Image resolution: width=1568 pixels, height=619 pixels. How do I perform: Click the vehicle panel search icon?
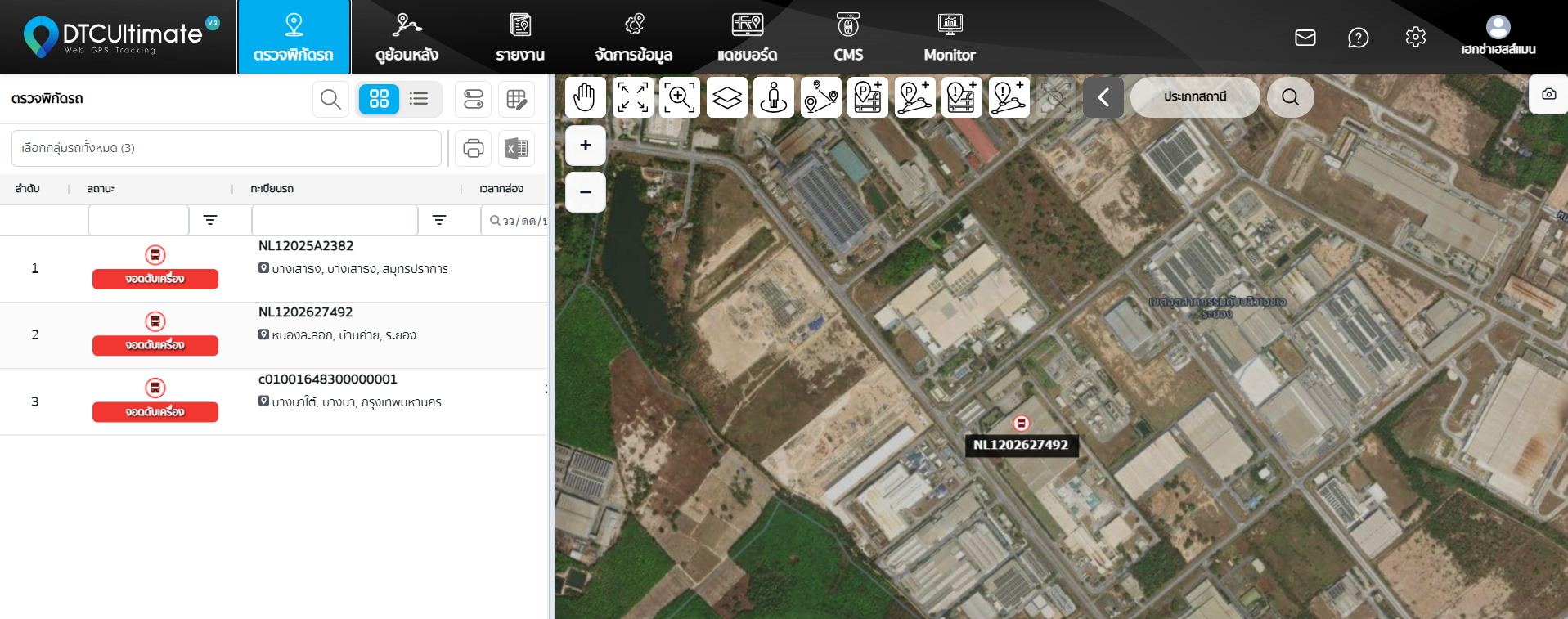[x=330, y=99]
